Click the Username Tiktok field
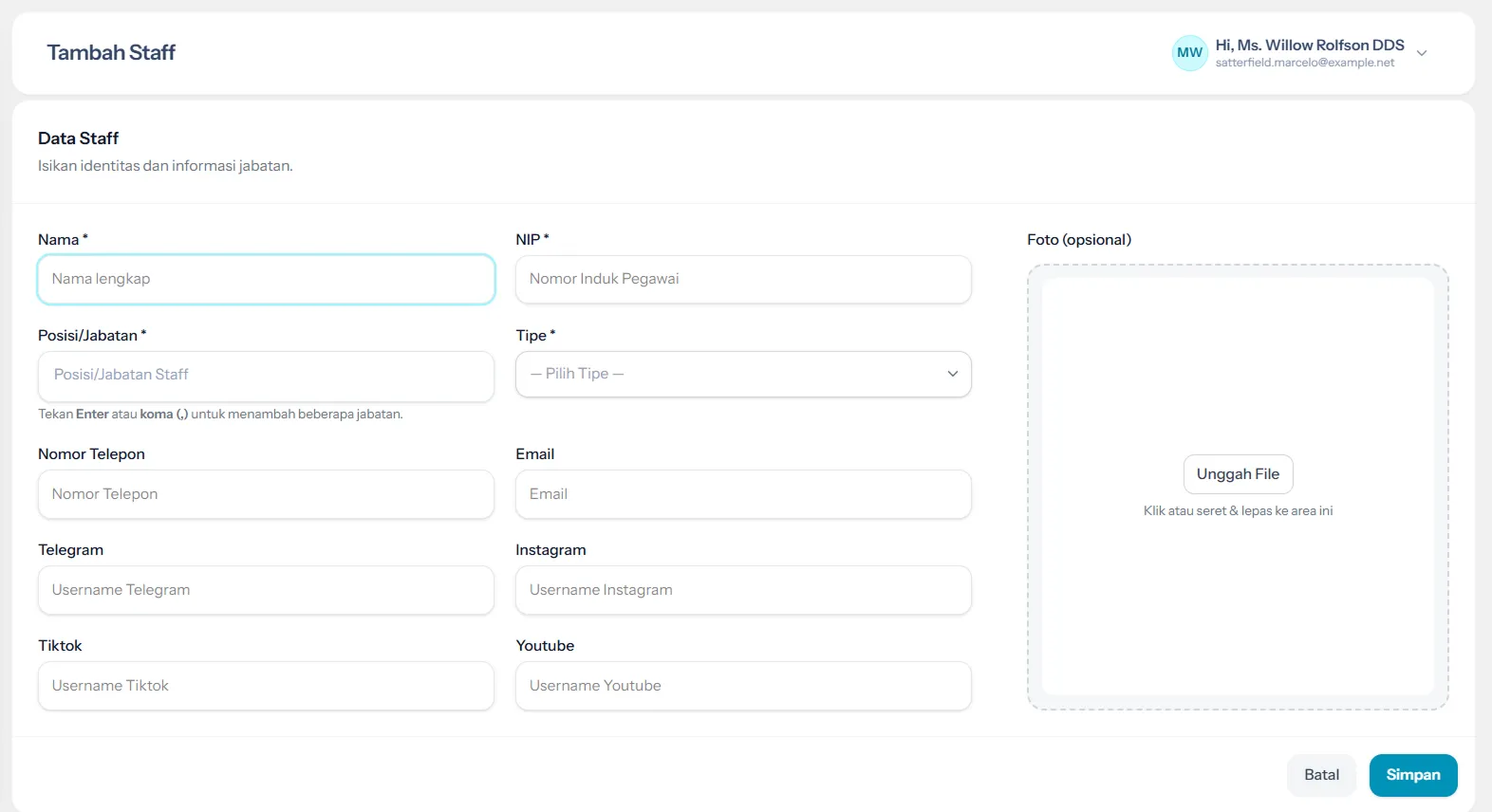The width and height of the screenshot is (1492, 812). (266, 686)
